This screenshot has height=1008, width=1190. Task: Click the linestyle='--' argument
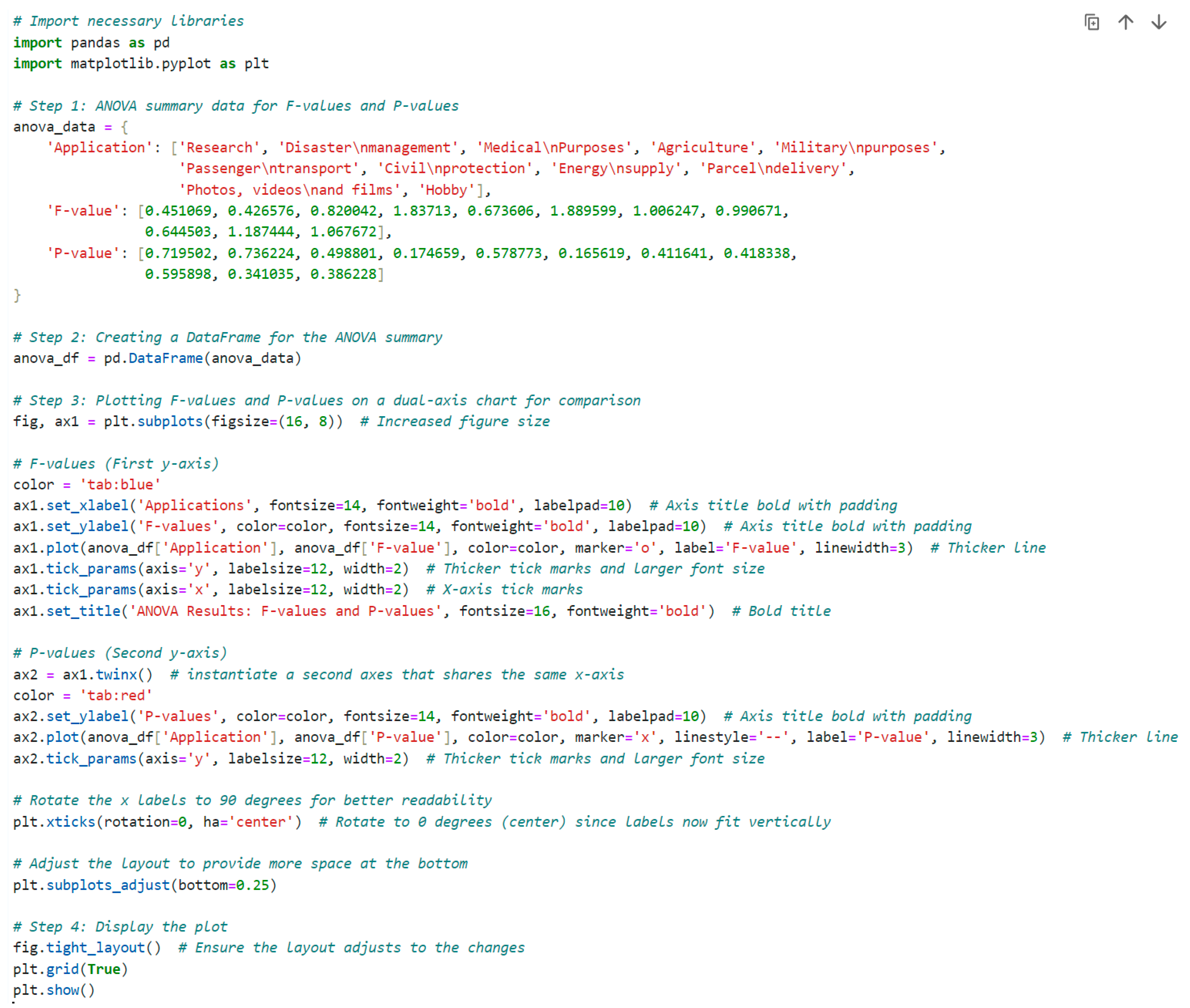coord(733,738)
